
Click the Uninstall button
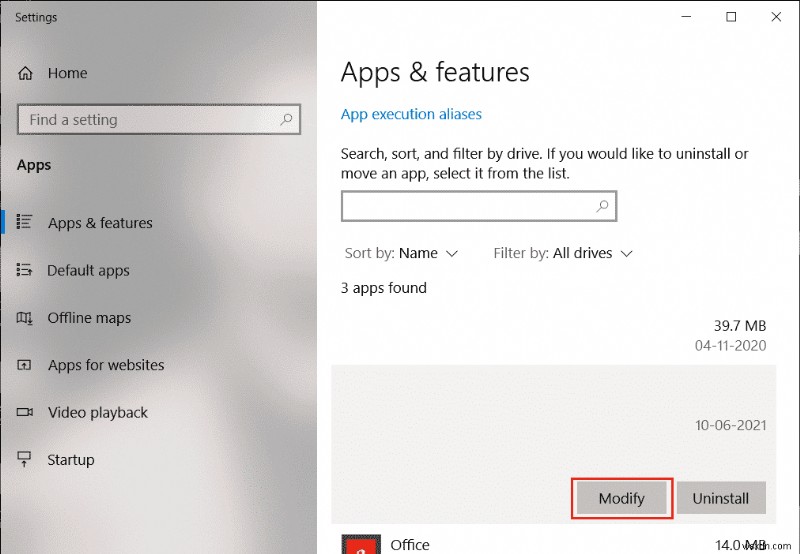tap(720, 498)
